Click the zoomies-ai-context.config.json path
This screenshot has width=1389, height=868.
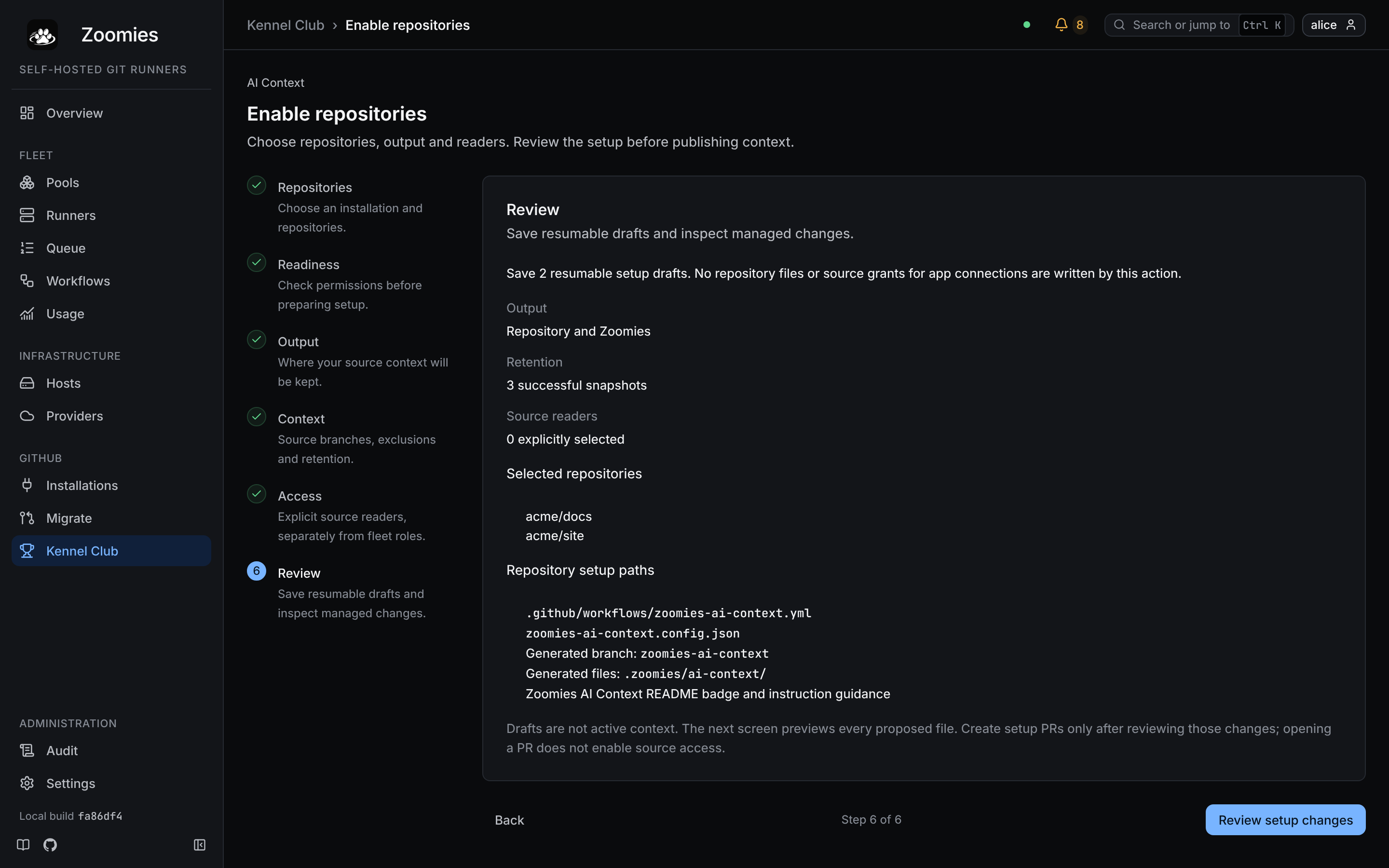(x=632, y=633)
